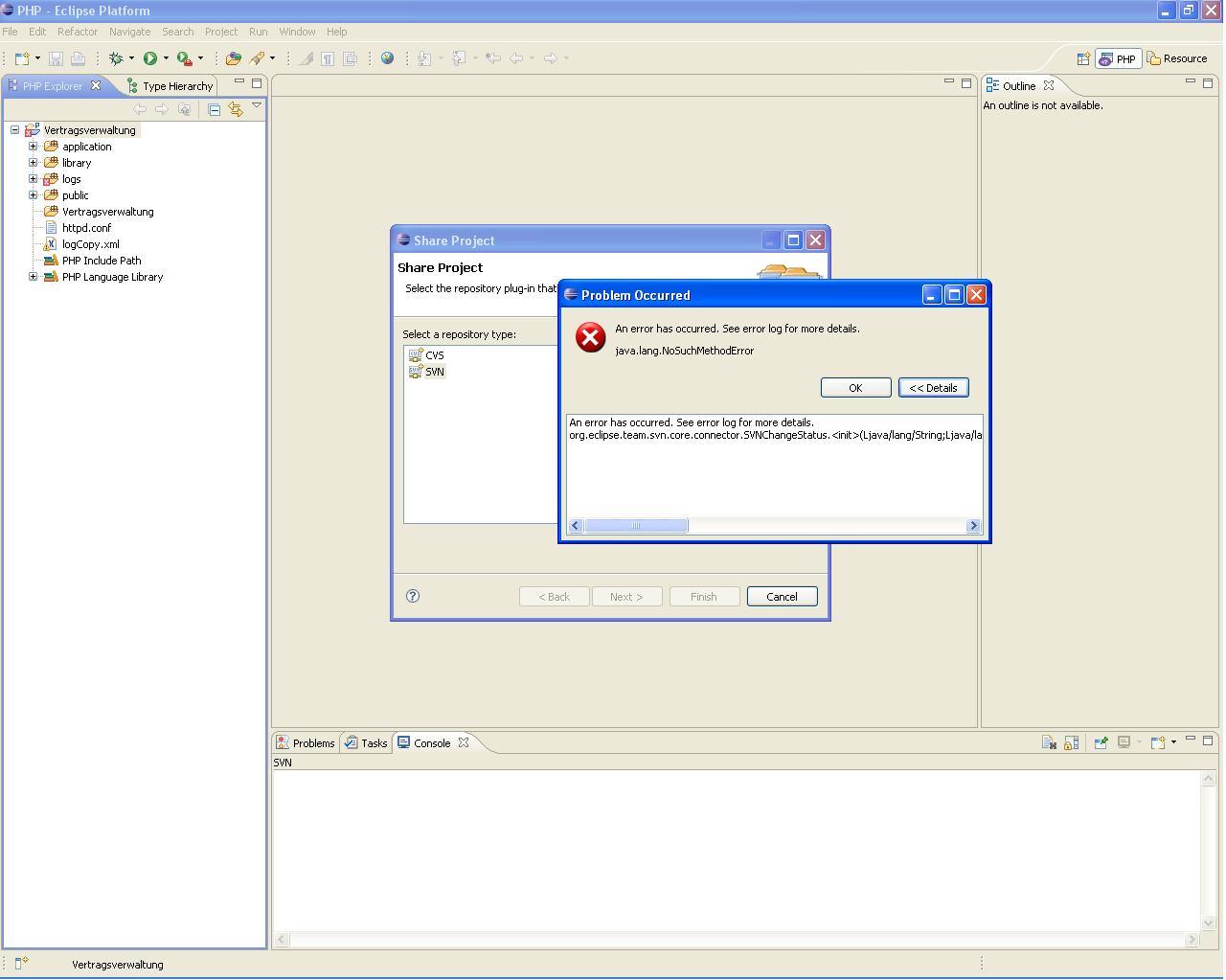Switch to the Problems tab

pyautogui.click(x=306, y=743)
